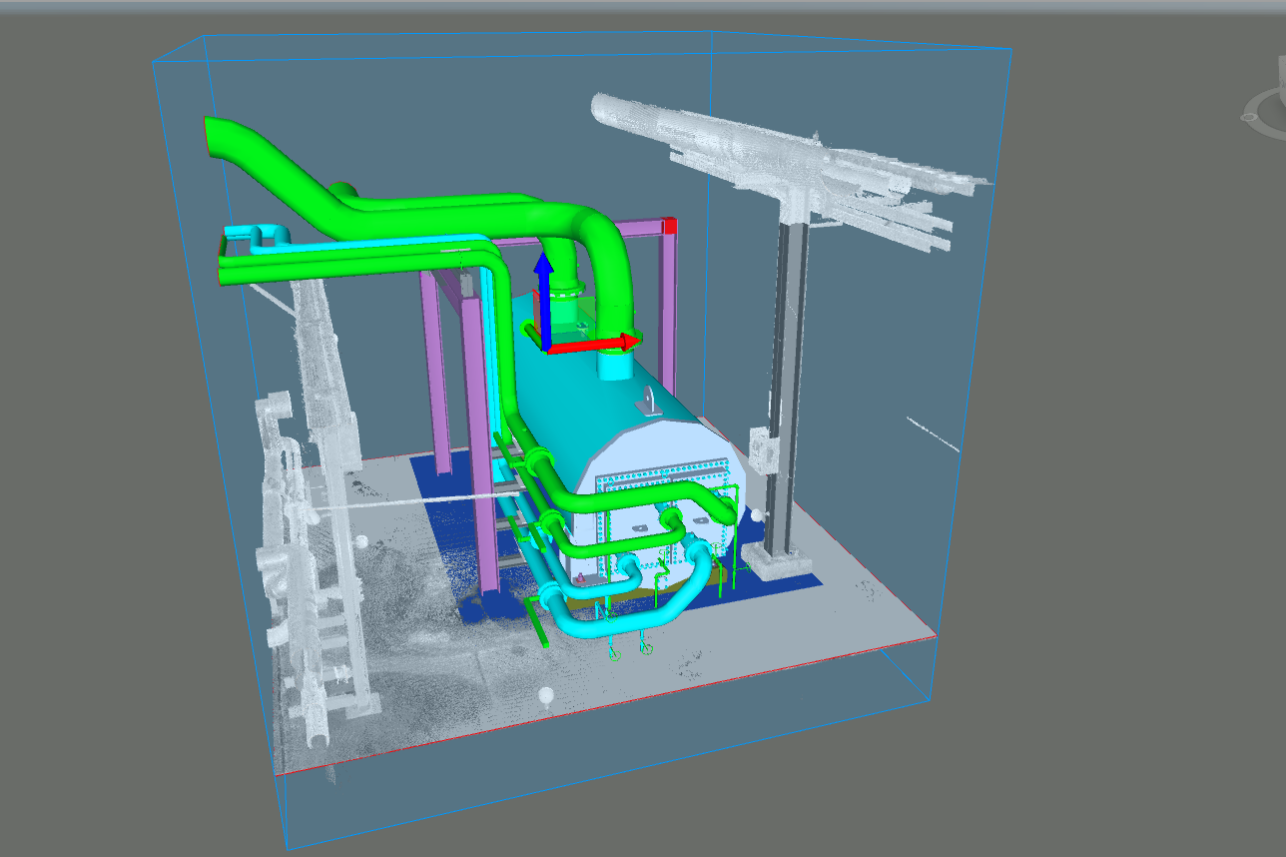Click the scanned electrical box on the gray column

765,450
